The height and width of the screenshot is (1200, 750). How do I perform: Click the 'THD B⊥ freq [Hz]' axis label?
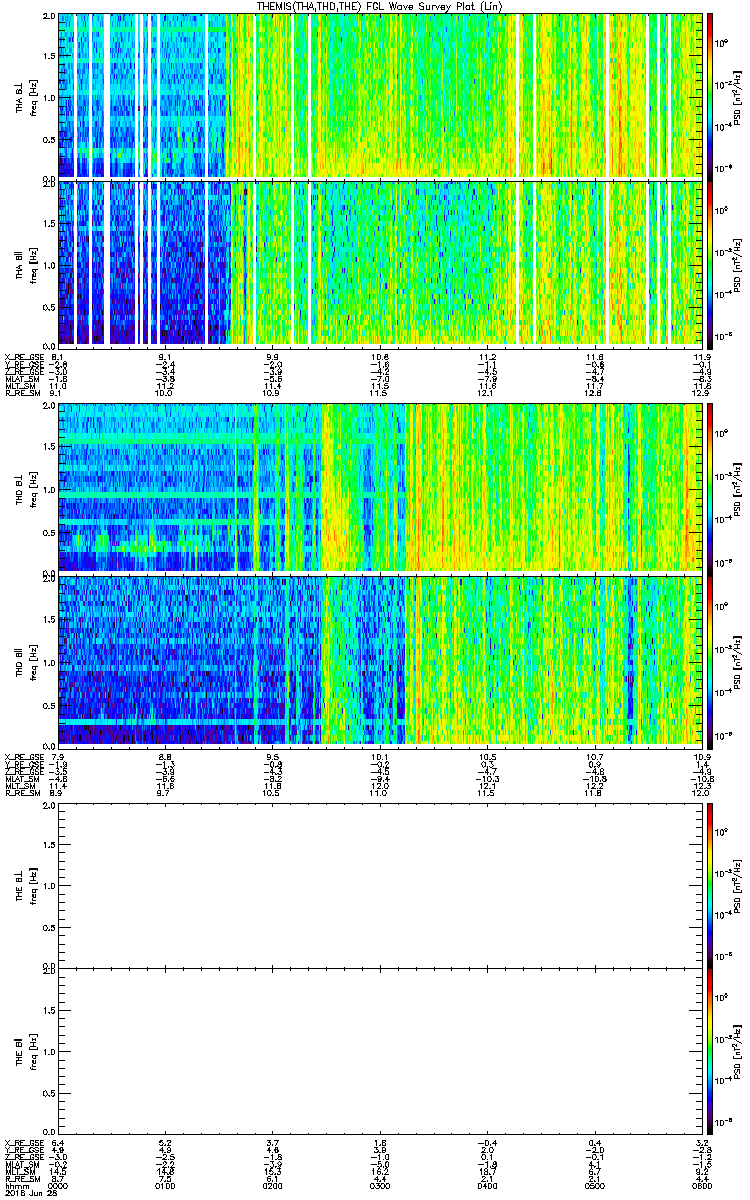(26, 488)
